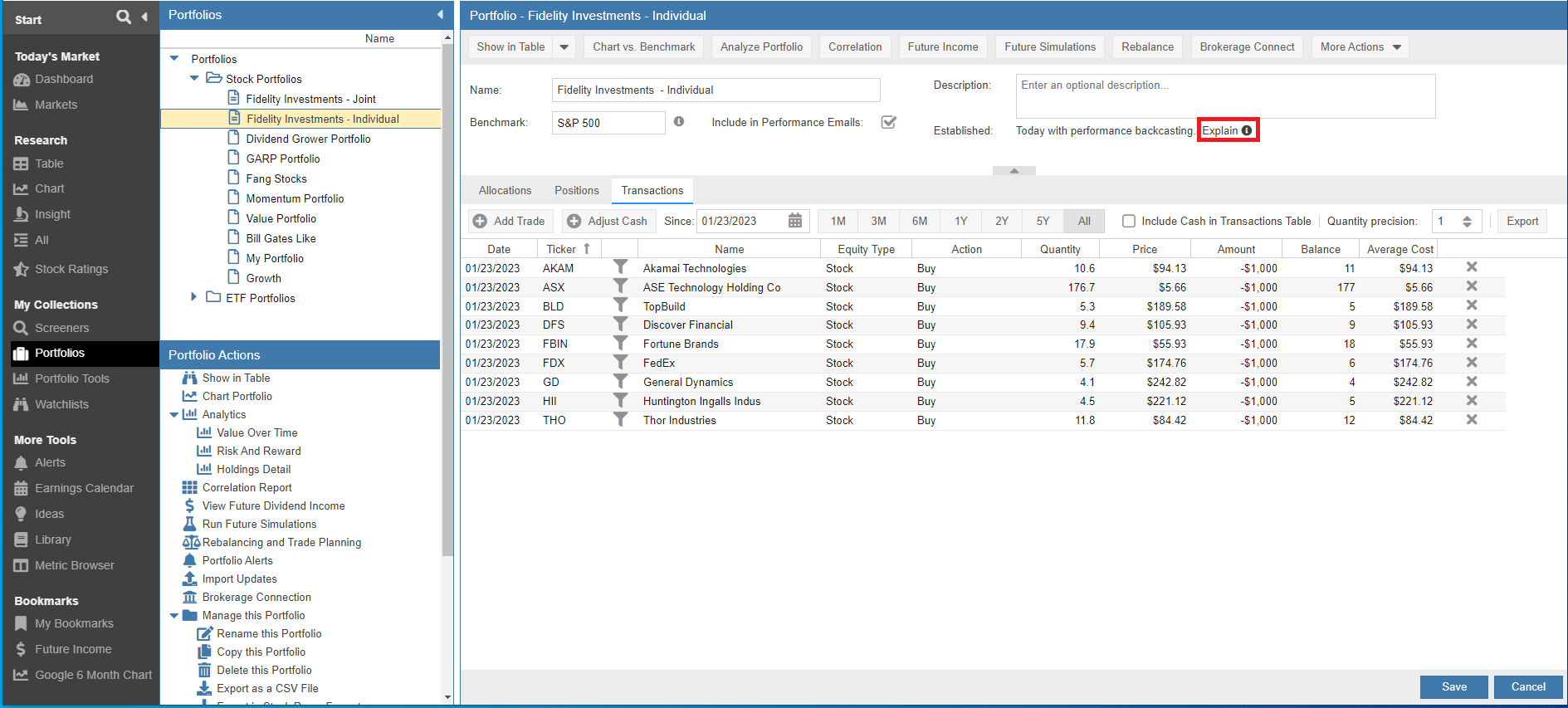Select the 2Y time range toggle
The image size is (1568, 708).
pyautogui.click(x=1002, y=221)
